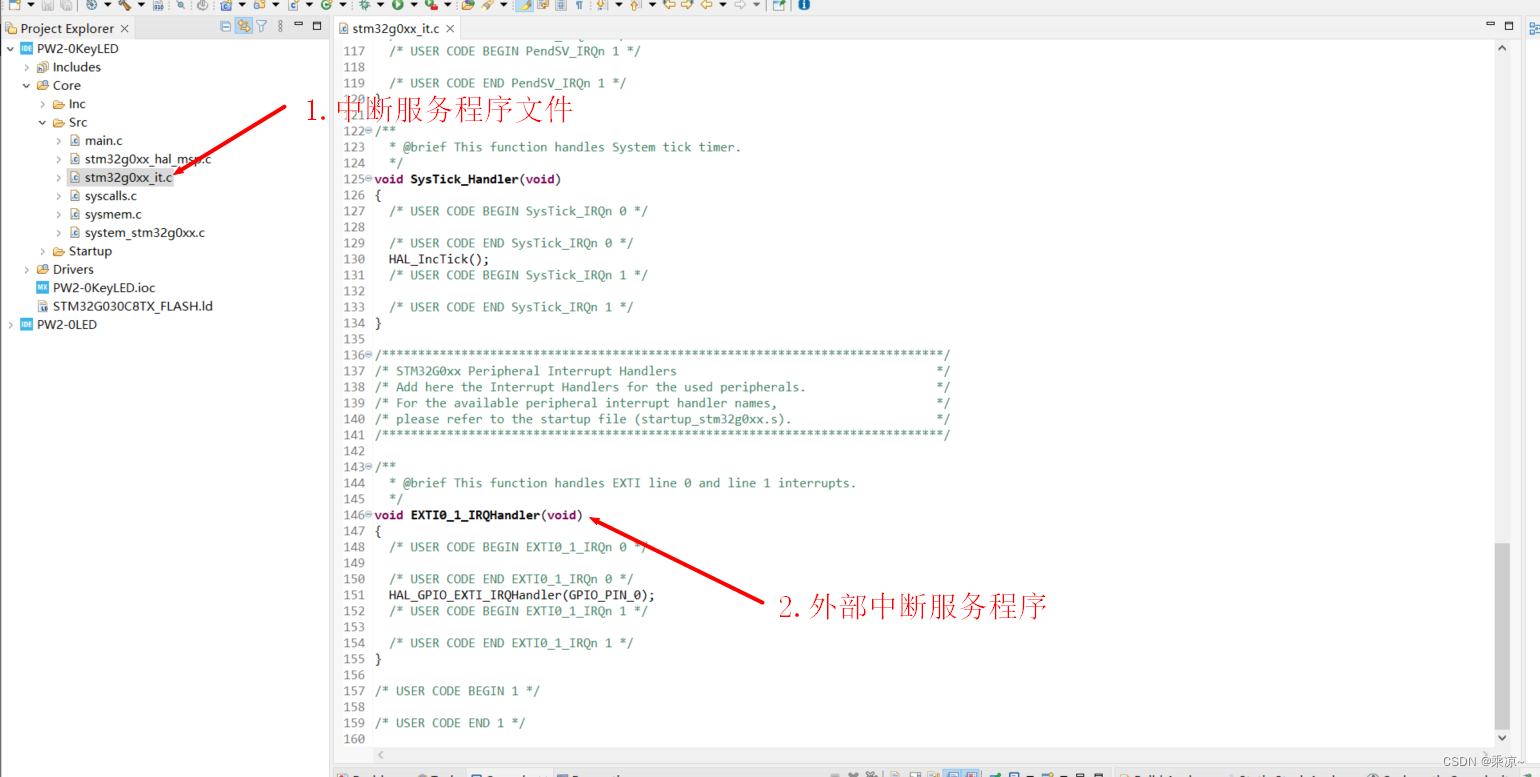Expand the Drivers folder
This screenshot has width=1540, height=777.
coord(26,270)
